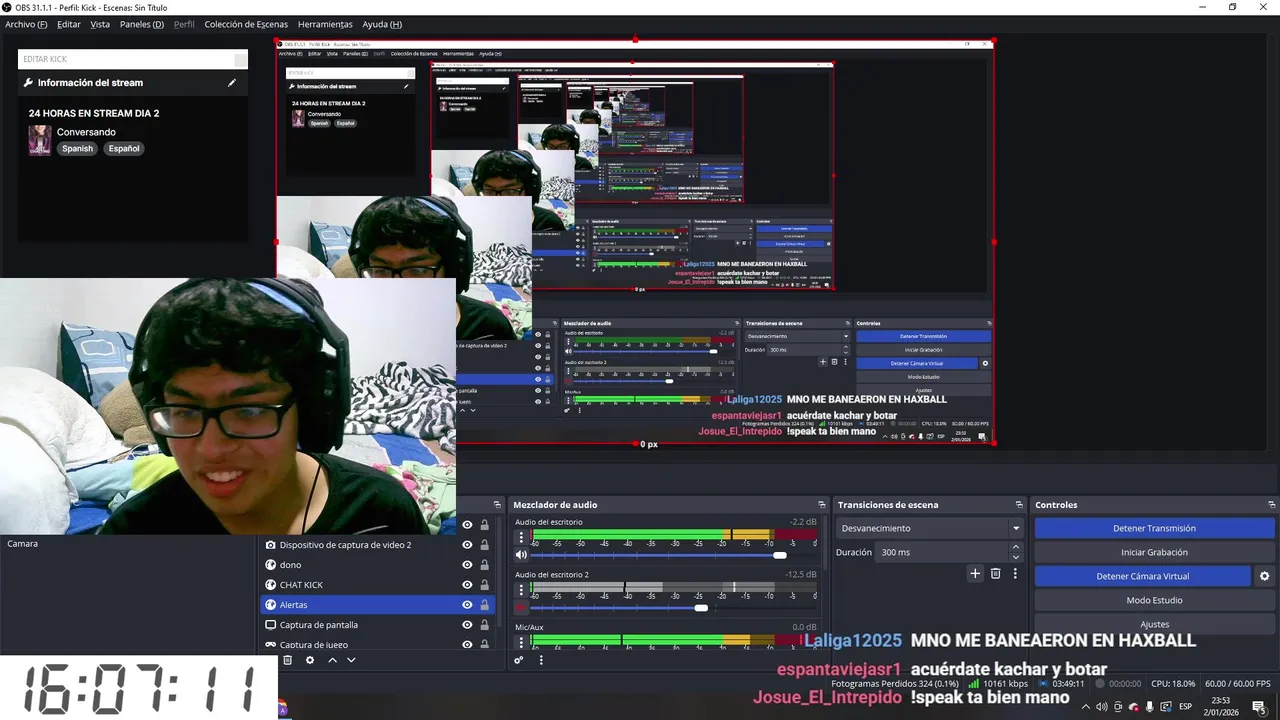Open the Desvanecimiento transition dropdown
The height and width of the screenshot is (720, 1280).
coord(930,528)
